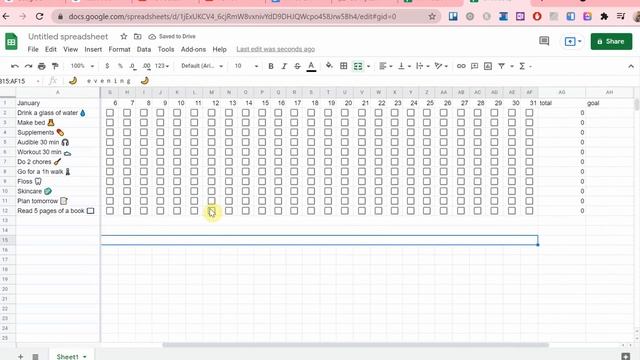Click the green Share button
This screenshot has height=360, width=640.
(x=611, y=42)
